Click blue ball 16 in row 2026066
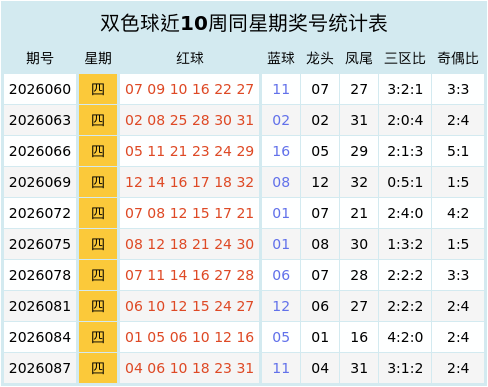The height and width of the screenshot is (387, 488). 281,151
